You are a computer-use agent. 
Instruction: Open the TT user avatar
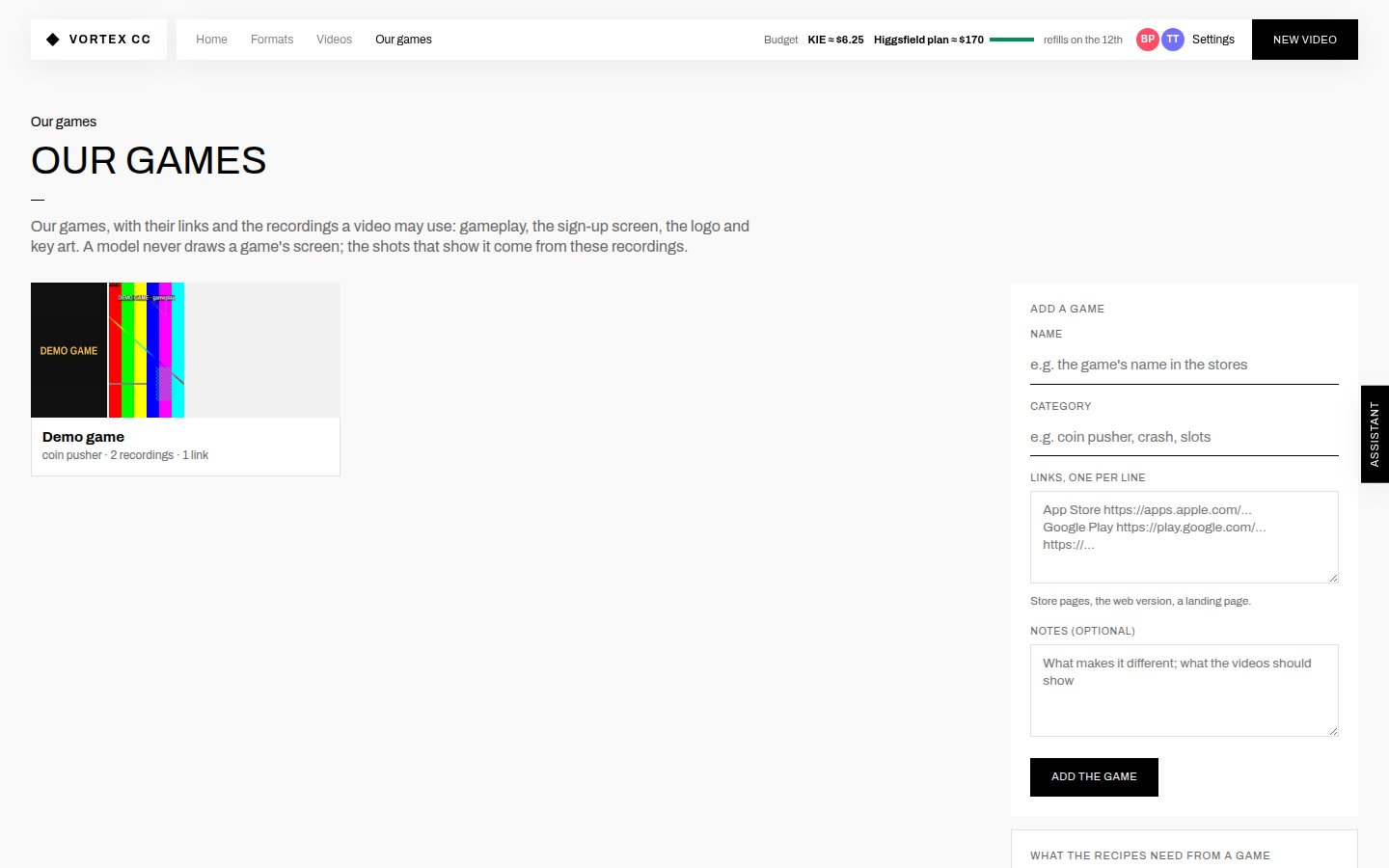pos(1172,40)
